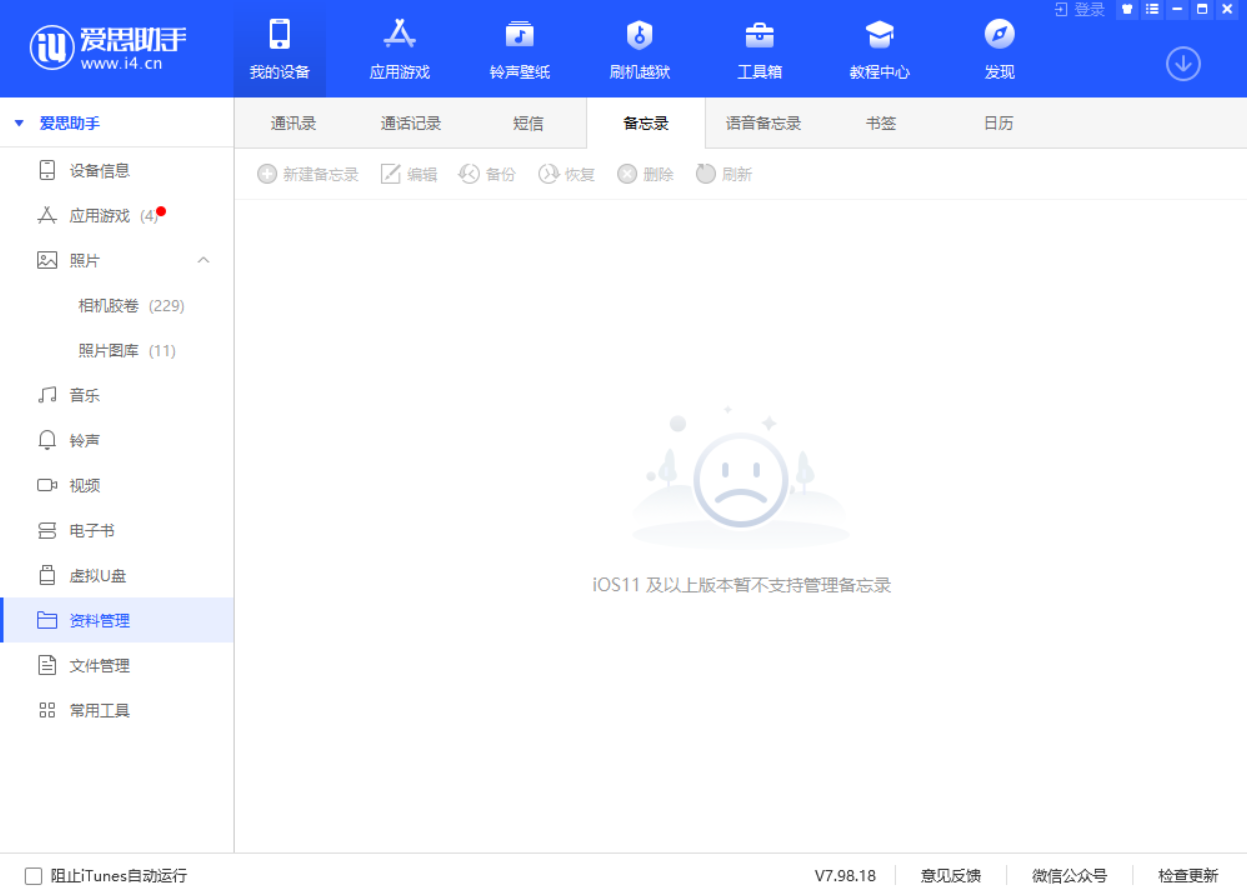Open 意见反馈 feedback
Screen dimensions: 1247x896
pyautogui.click(x=950, y=875)
